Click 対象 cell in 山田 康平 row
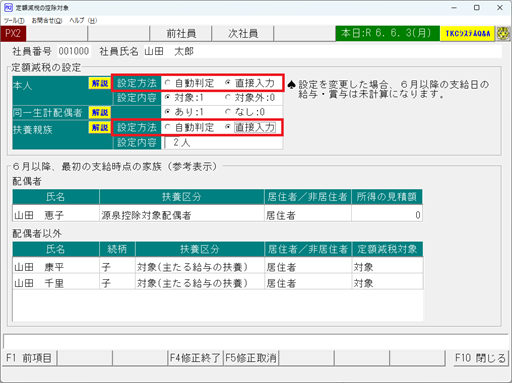 coord(387,267)
